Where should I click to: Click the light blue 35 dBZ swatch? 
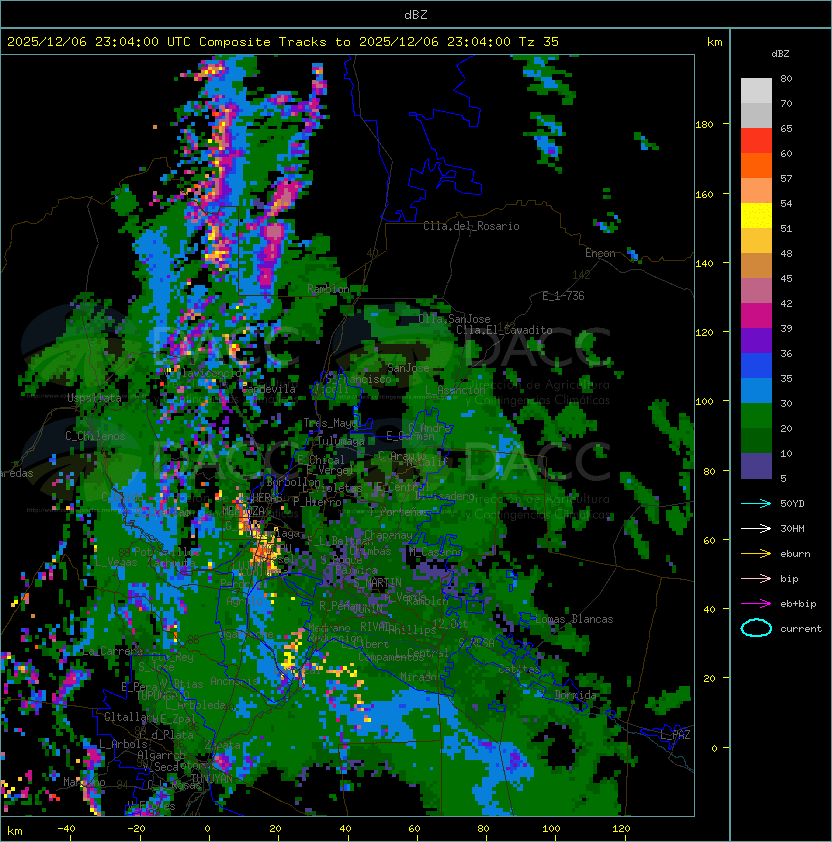click(x=756, y=390)
